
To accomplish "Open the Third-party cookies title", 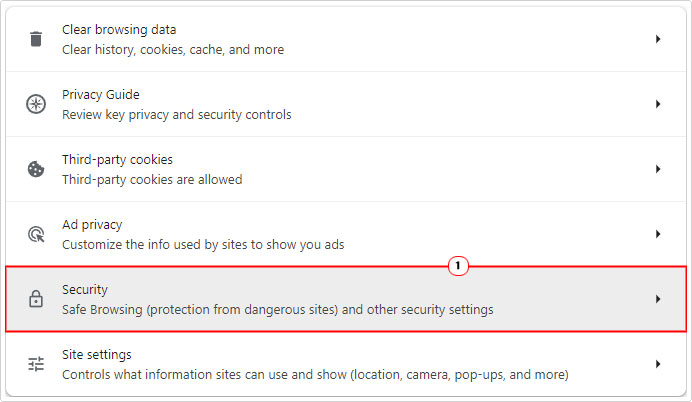I will pos(117,159).
